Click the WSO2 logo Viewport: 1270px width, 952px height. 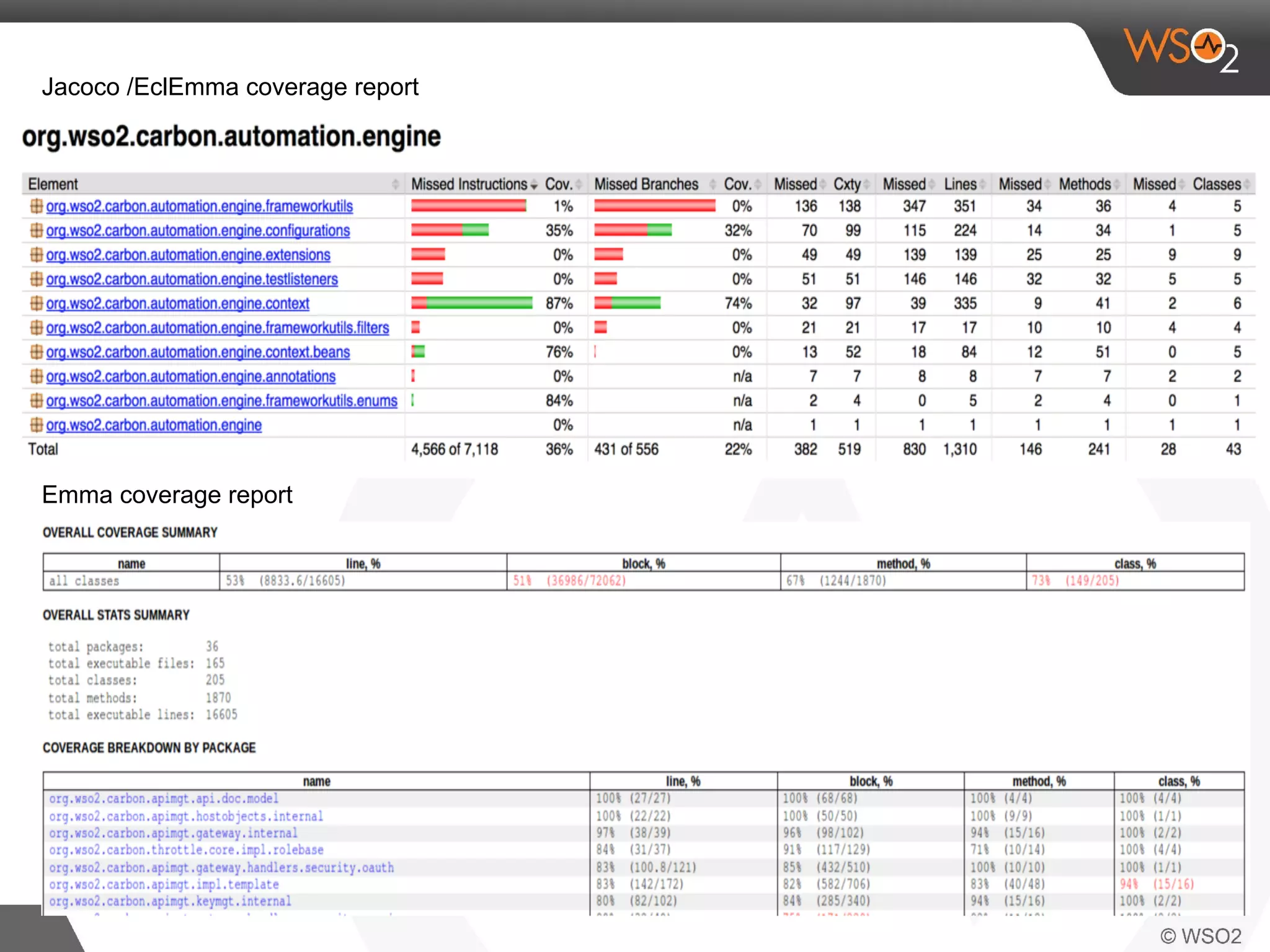[1181, 50]
